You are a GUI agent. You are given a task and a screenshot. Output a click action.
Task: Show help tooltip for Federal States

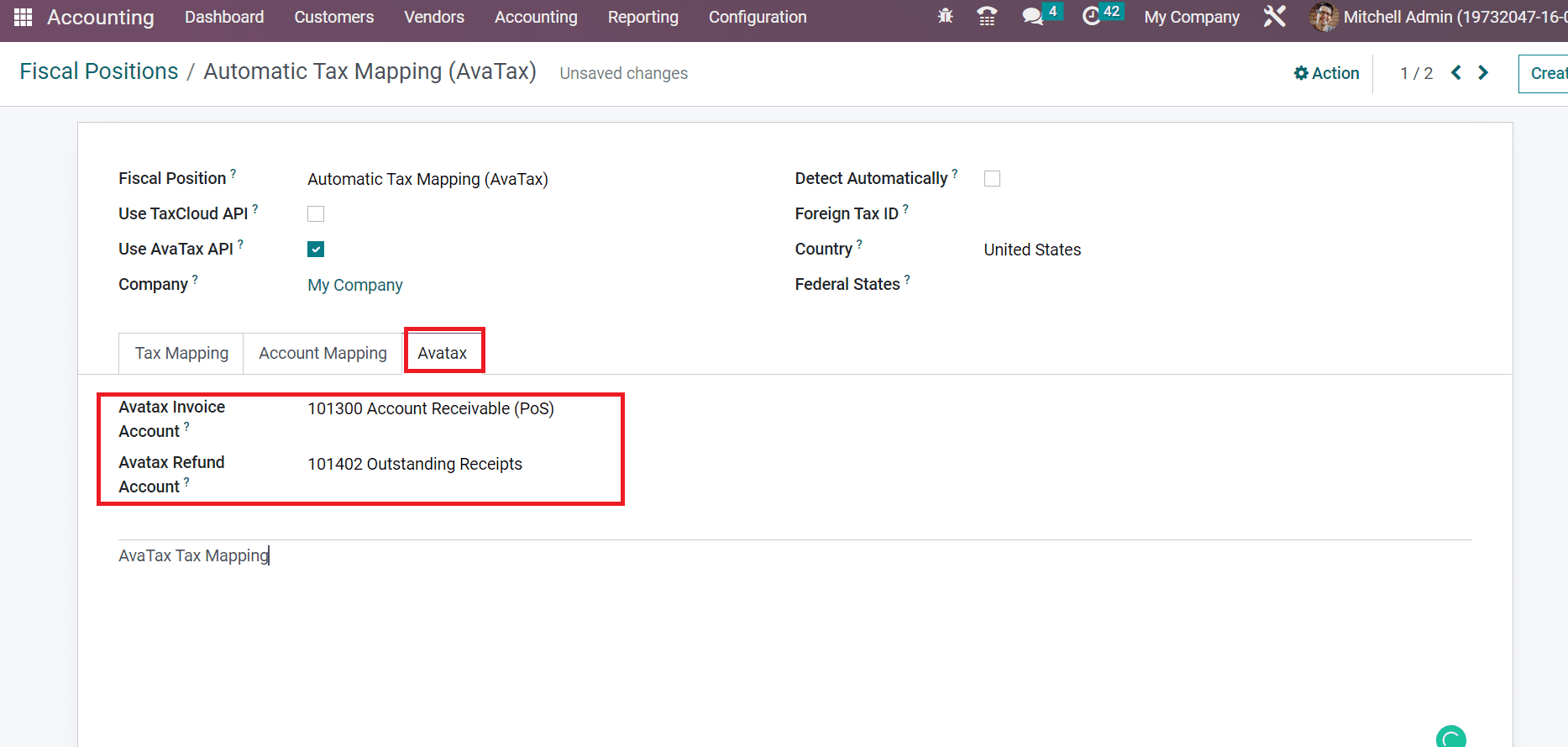point(907,278)
